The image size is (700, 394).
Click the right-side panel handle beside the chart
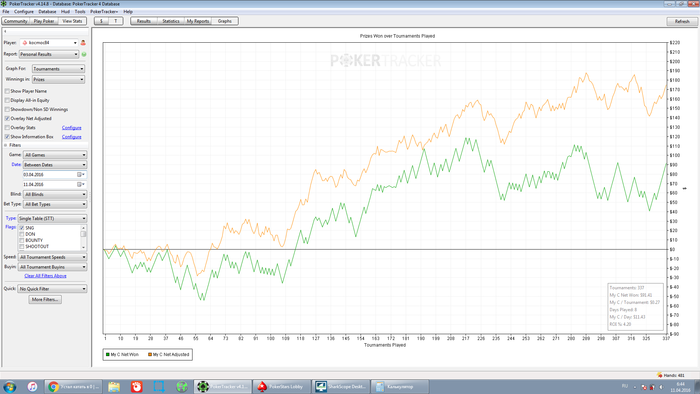(x=684, y=189)
